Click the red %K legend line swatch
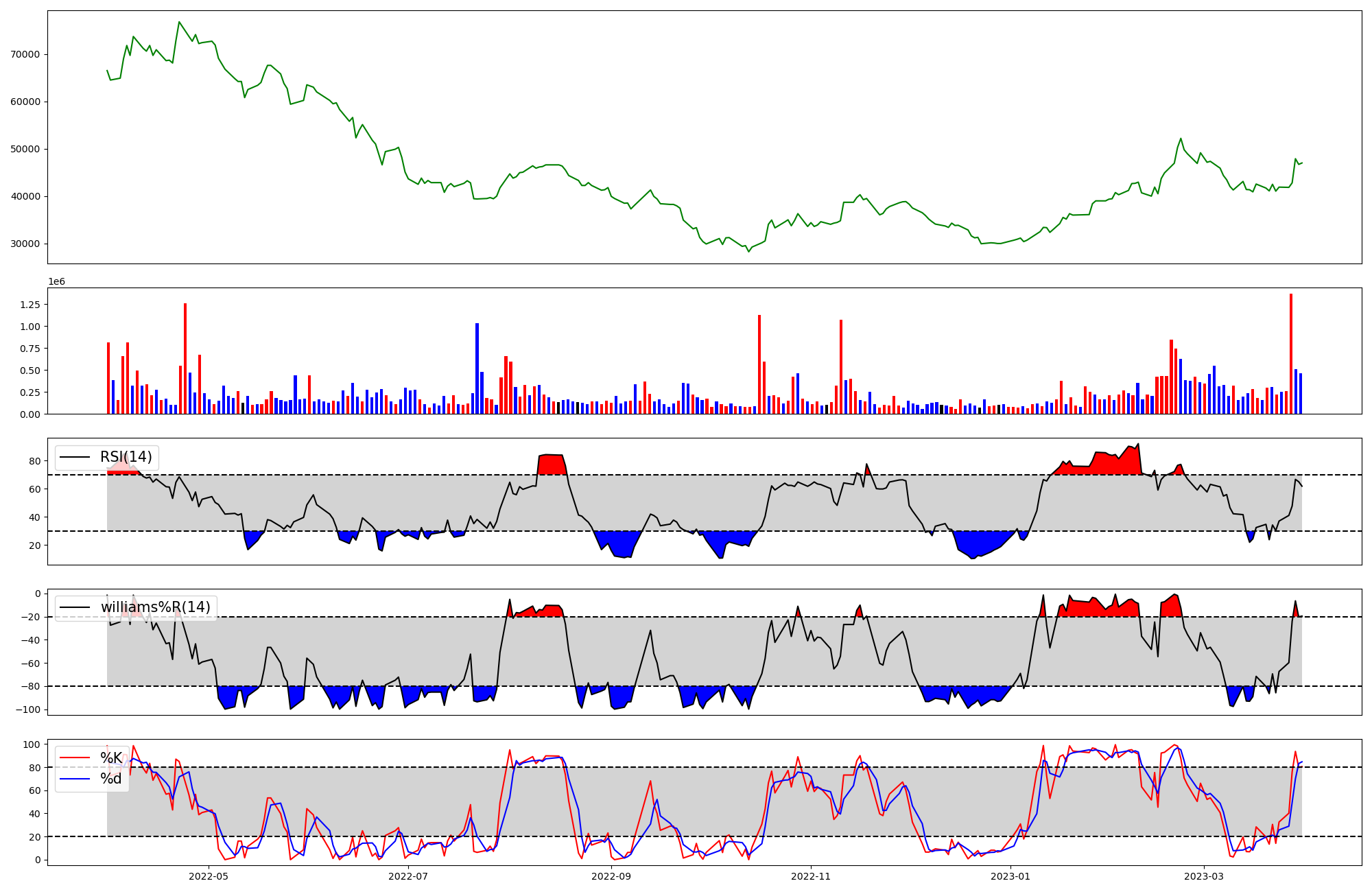 point(75,758)
